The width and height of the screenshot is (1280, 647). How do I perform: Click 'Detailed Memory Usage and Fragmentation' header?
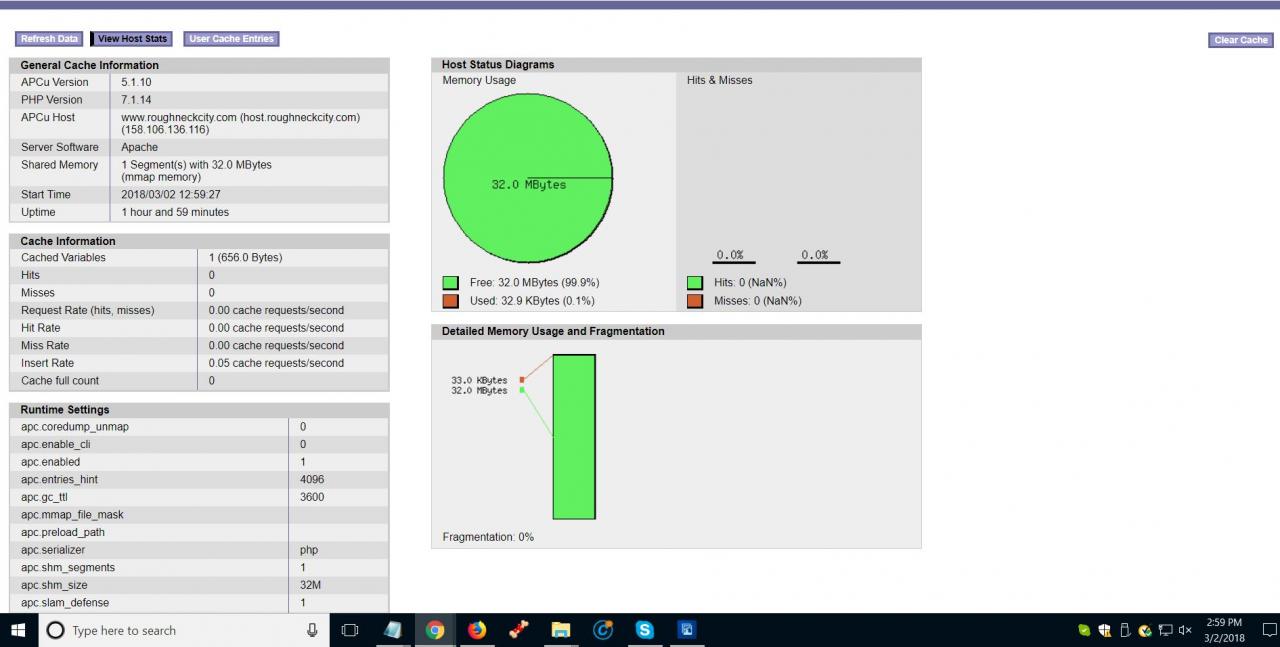tap(553, 331)
